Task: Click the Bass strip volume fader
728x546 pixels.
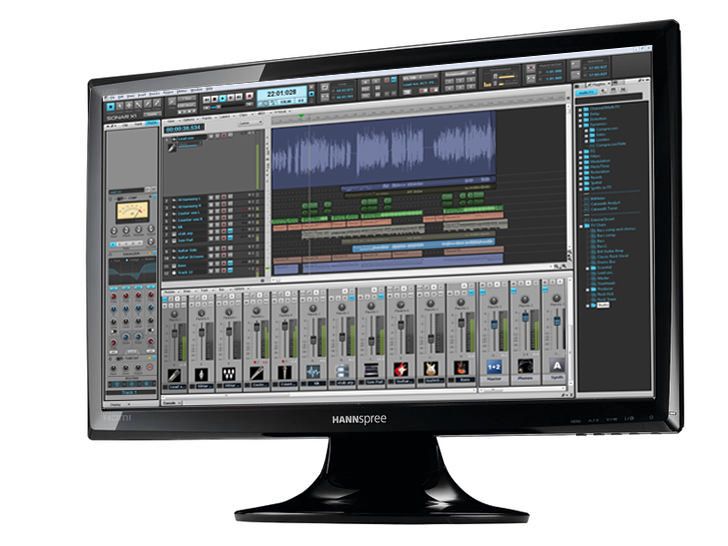Action: [461, 321]
